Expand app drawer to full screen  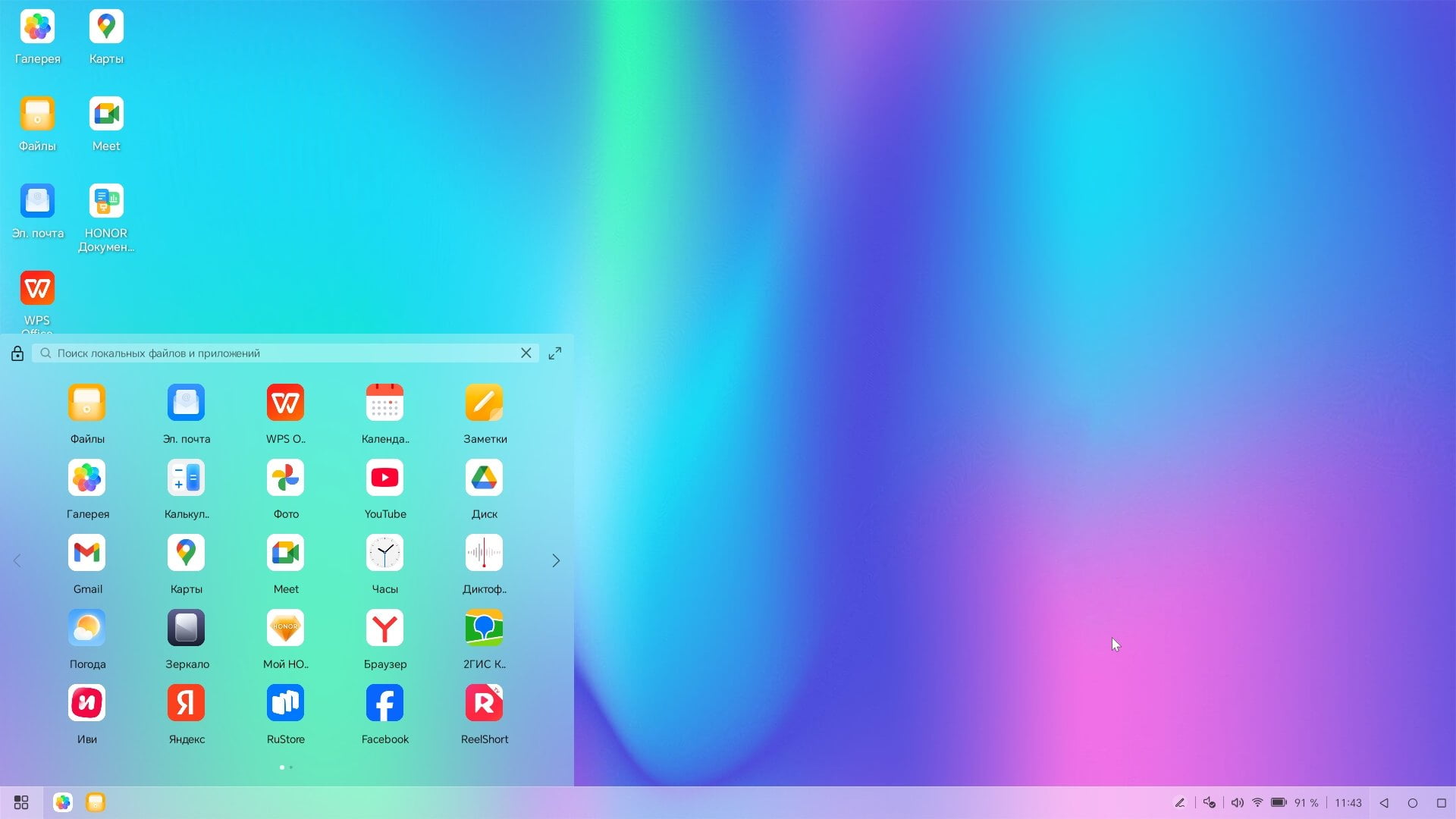[555, 353]
